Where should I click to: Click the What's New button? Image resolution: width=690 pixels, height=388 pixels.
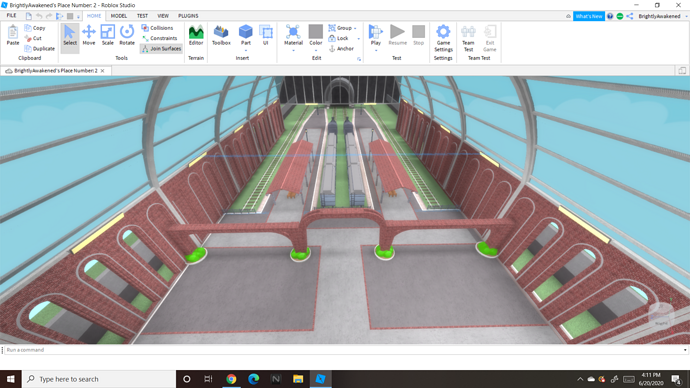coord(589,16)
